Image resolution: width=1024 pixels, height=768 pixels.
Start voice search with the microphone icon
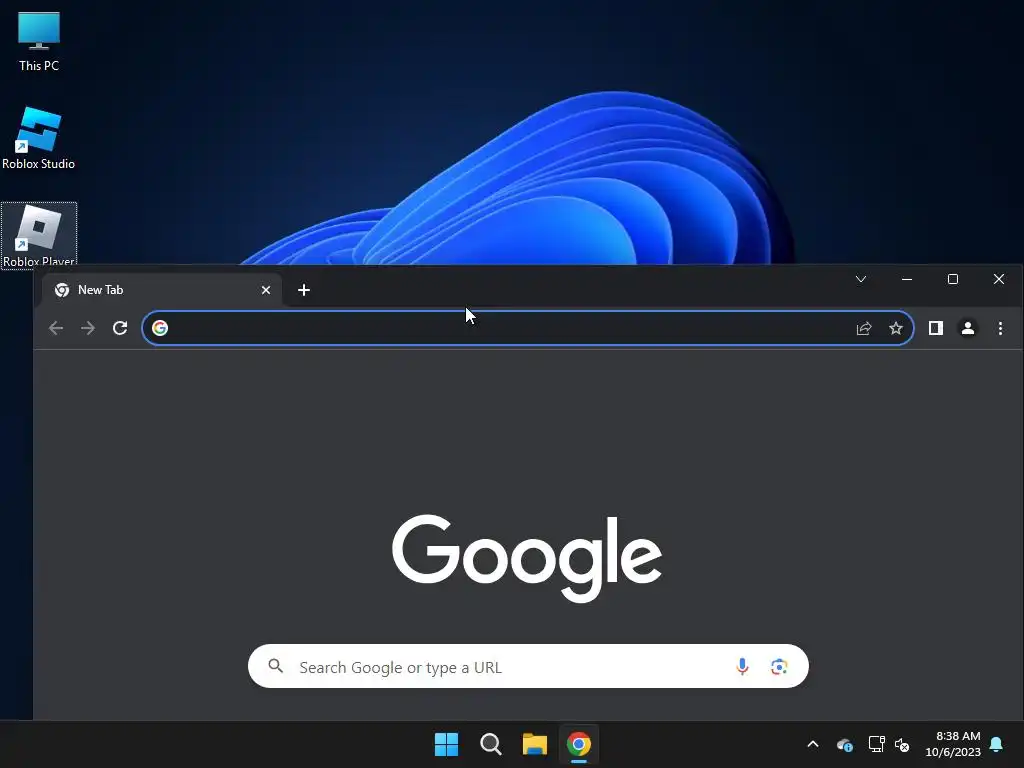[742, 666]
